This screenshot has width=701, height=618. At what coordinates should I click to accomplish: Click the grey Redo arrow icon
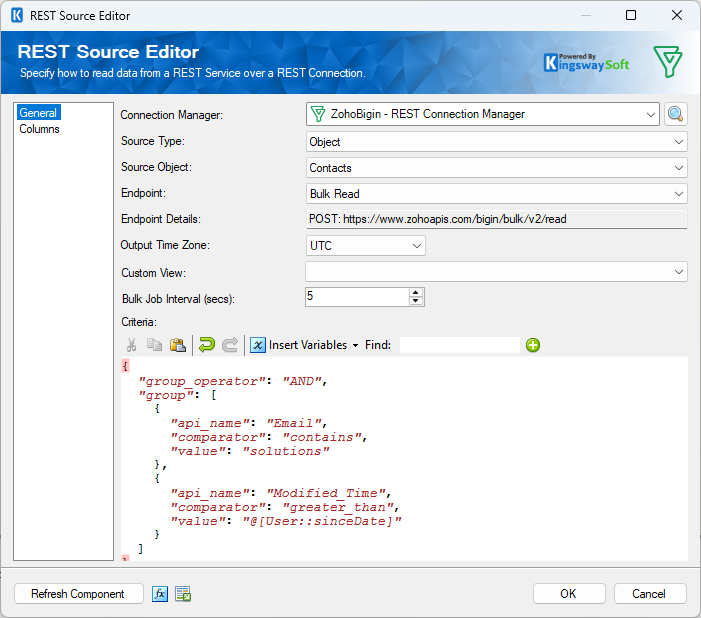point(230,345)
